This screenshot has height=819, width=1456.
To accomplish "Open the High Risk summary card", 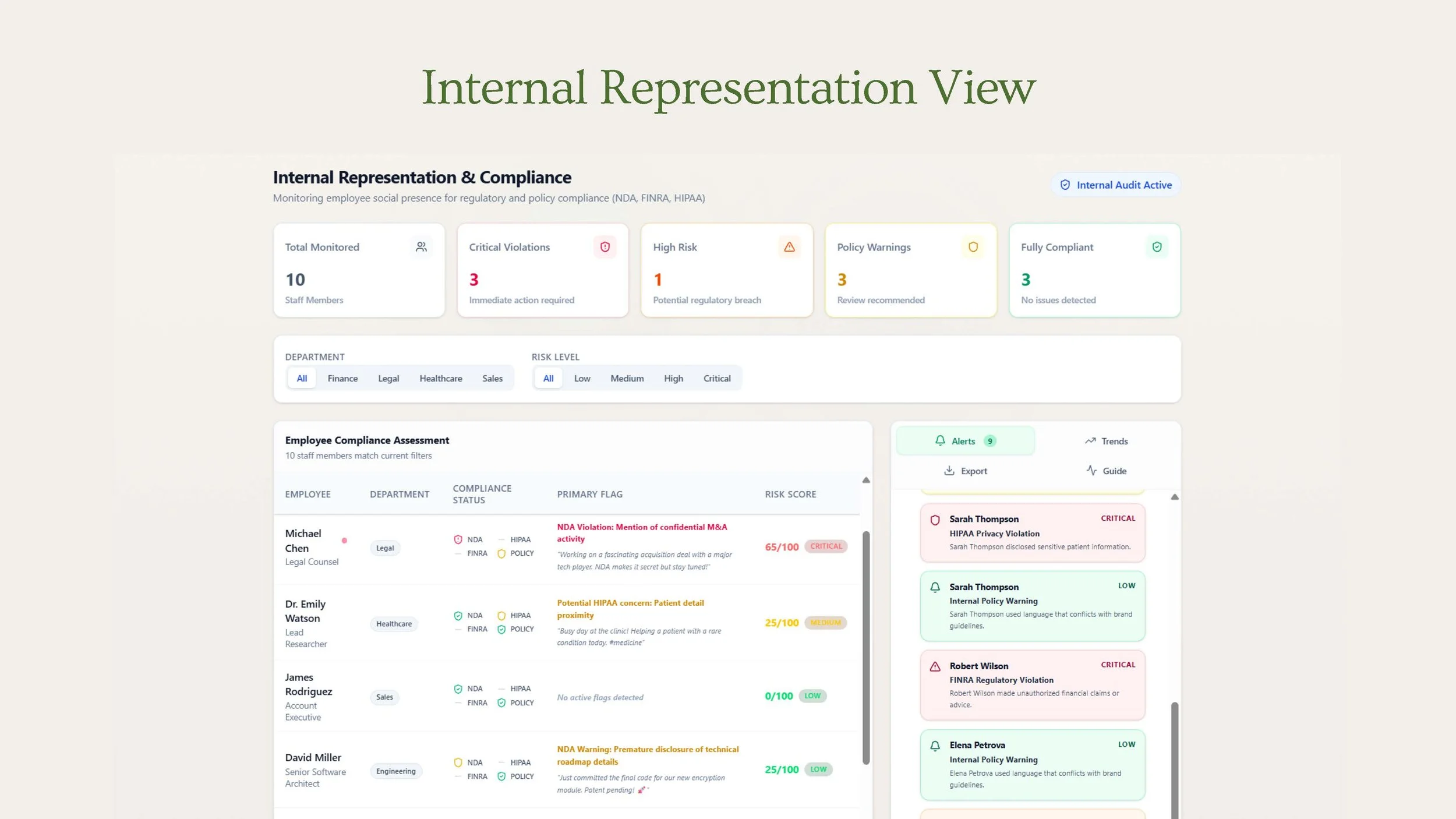I will 727,270.
